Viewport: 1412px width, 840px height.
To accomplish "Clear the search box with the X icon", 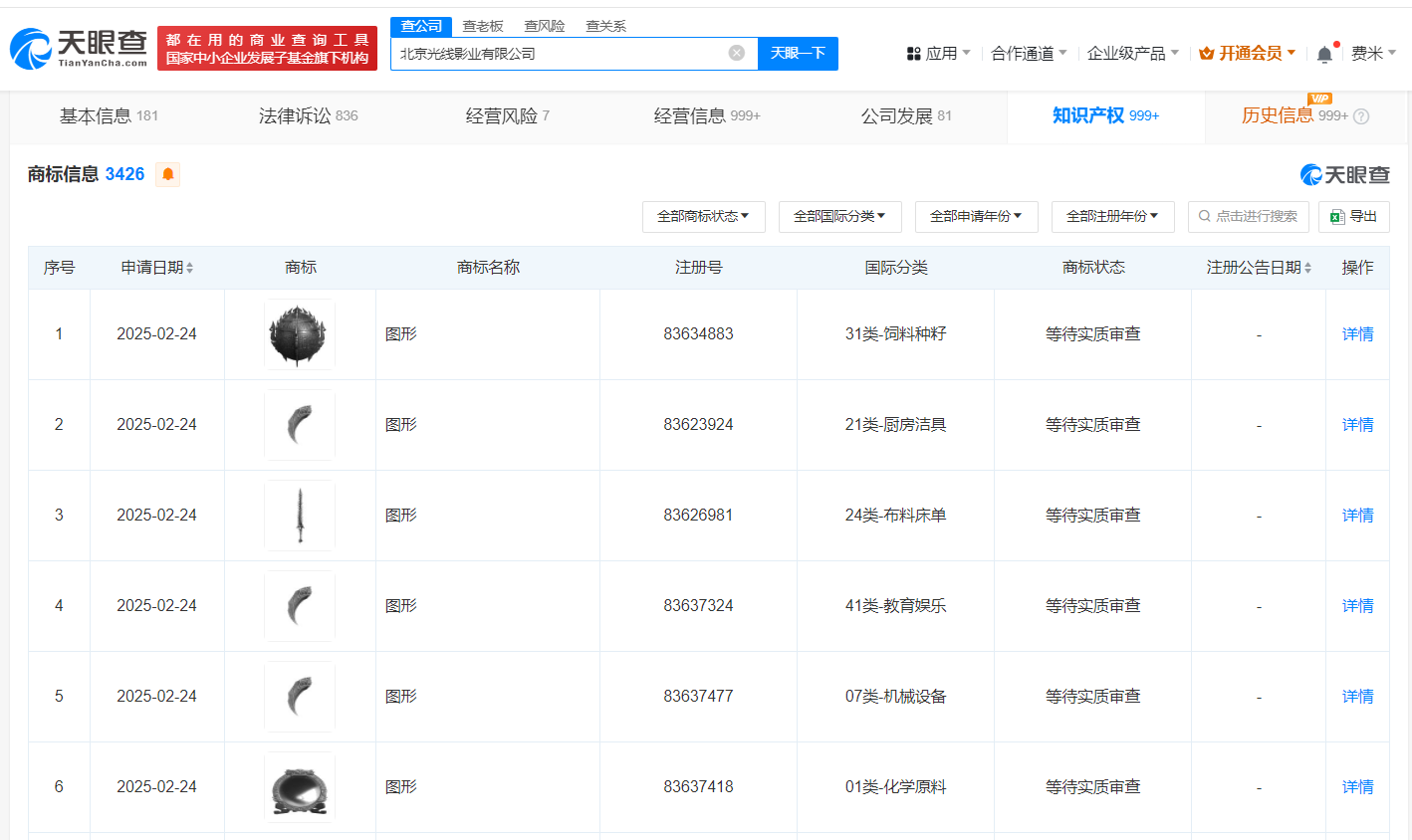I will 737,53.
